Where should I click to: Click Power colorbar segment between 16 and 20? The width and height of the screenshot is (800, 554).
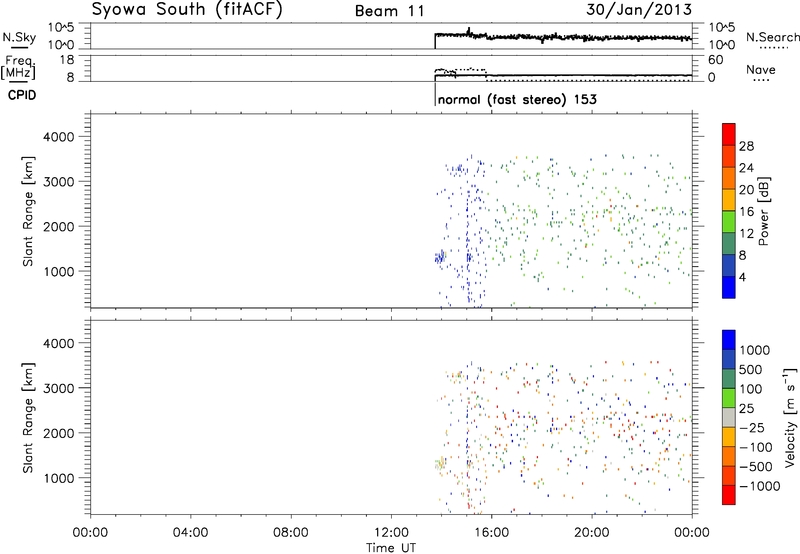point(729,200)
